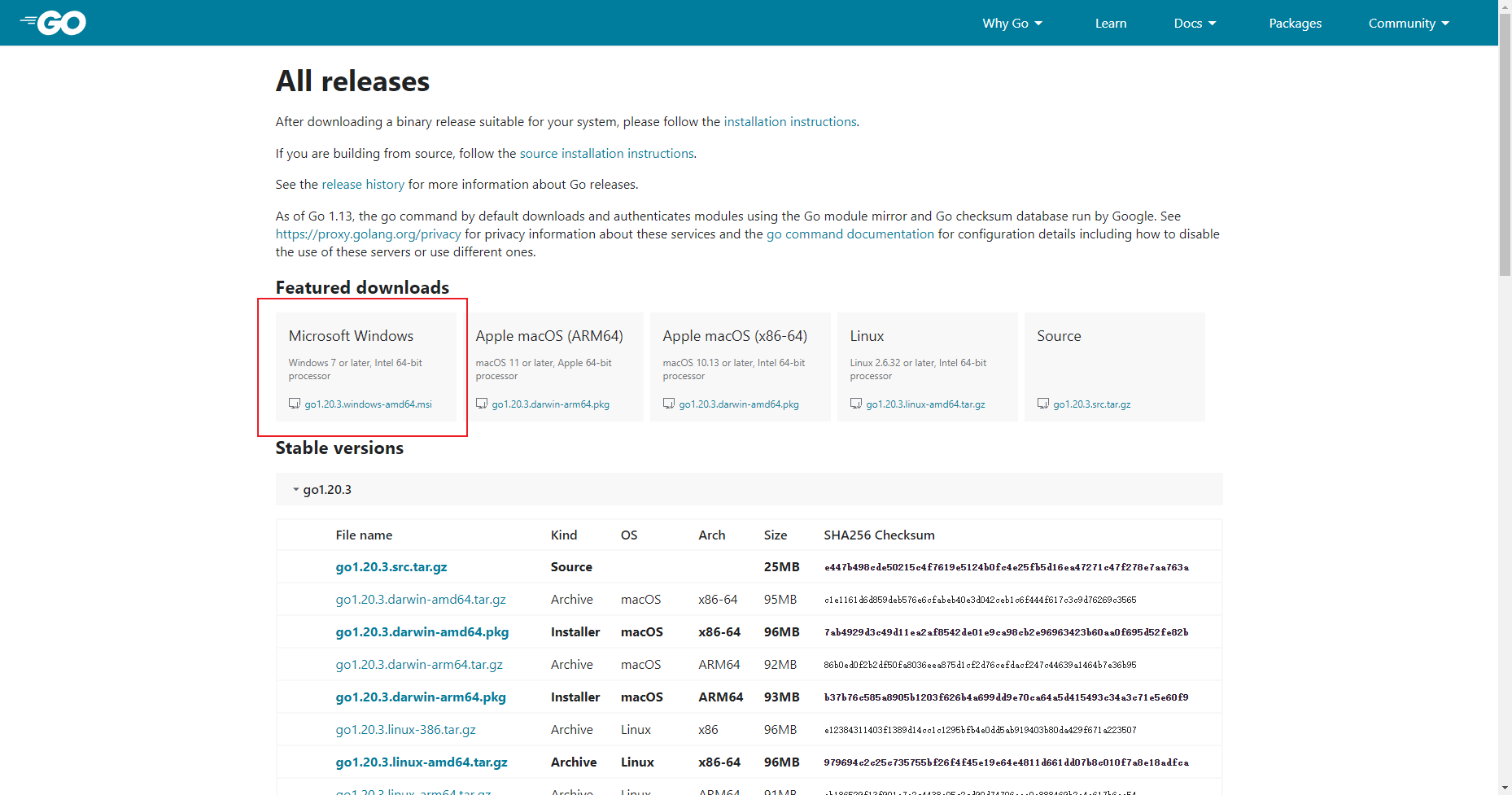
Task: Click the Go logo in header
Action: click(x=53, y=23)
